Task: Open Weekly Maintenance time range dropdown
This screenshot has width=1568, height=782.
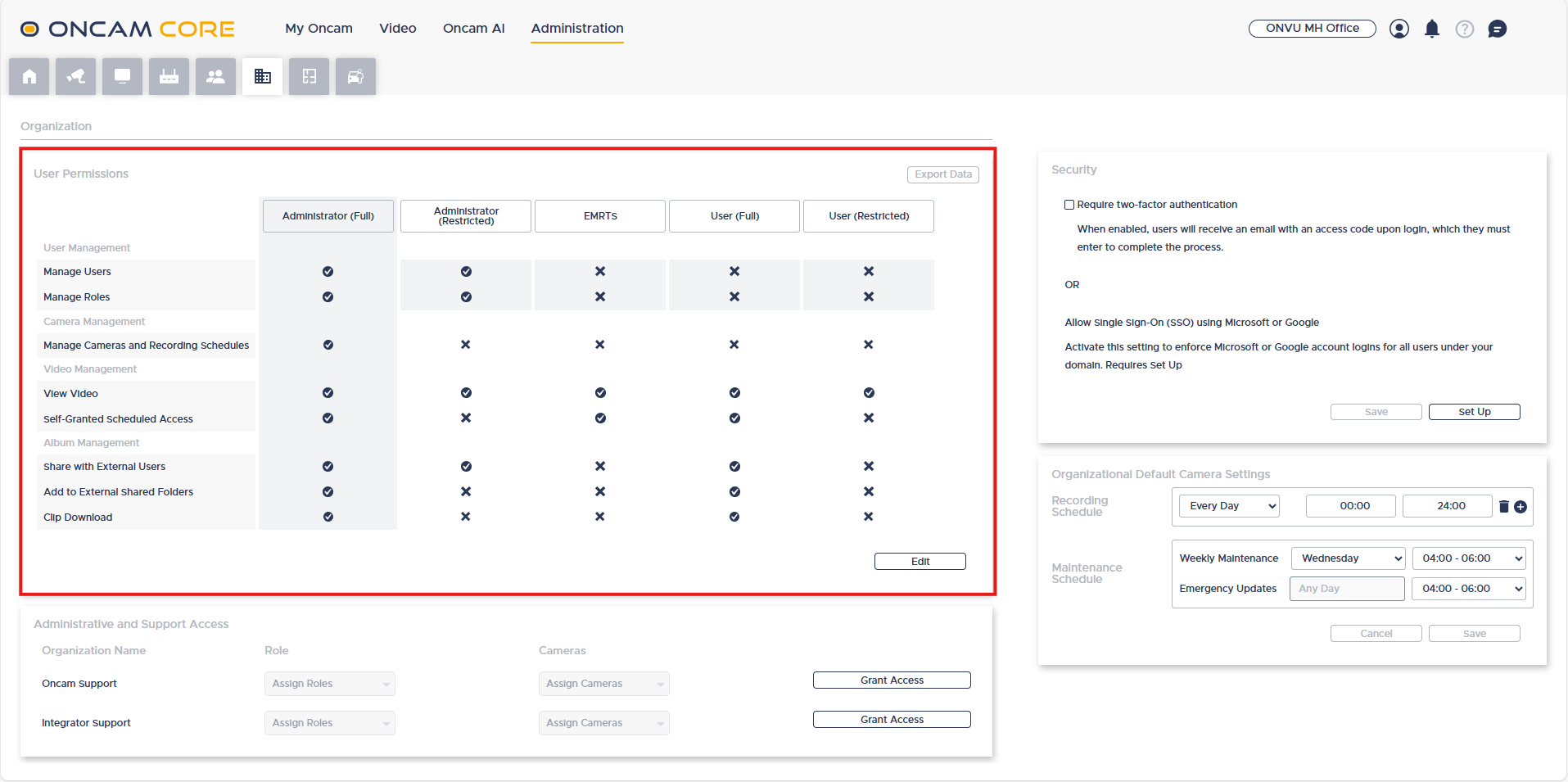Action: click(x=1469, y=558)
